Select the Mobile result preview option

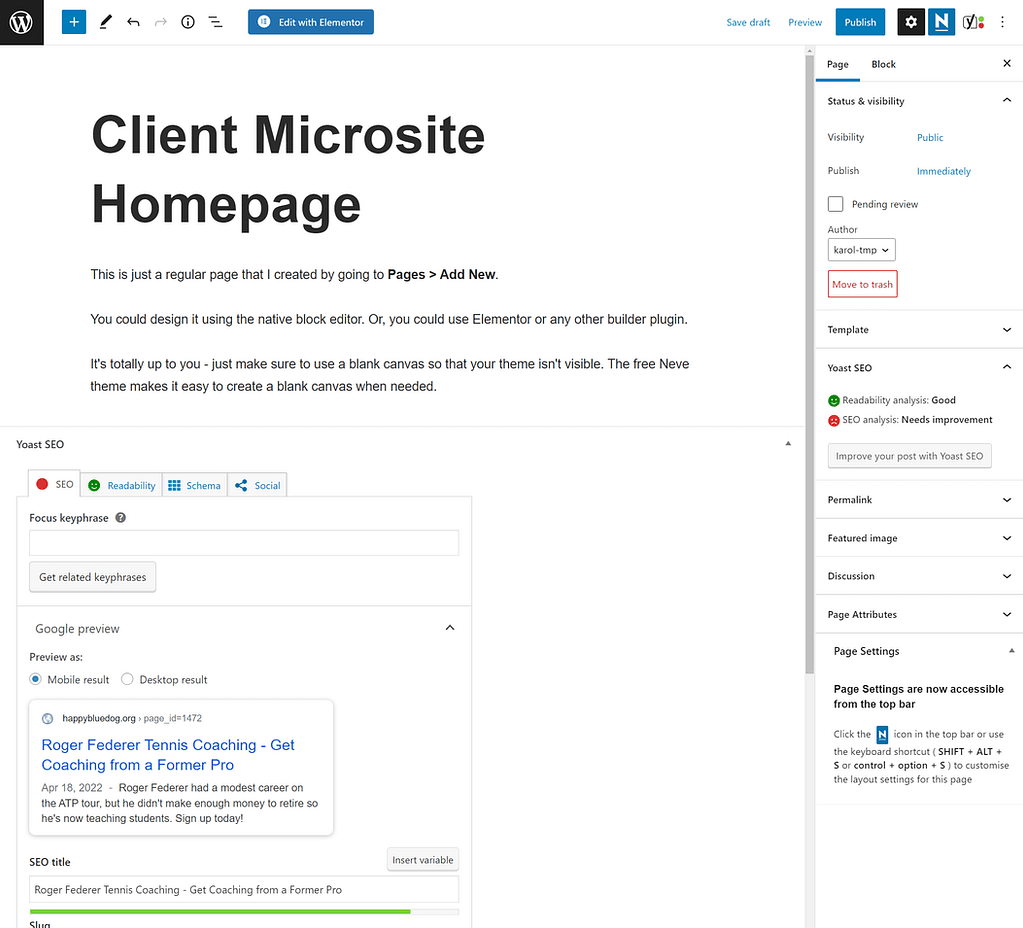tap(37, 679)
